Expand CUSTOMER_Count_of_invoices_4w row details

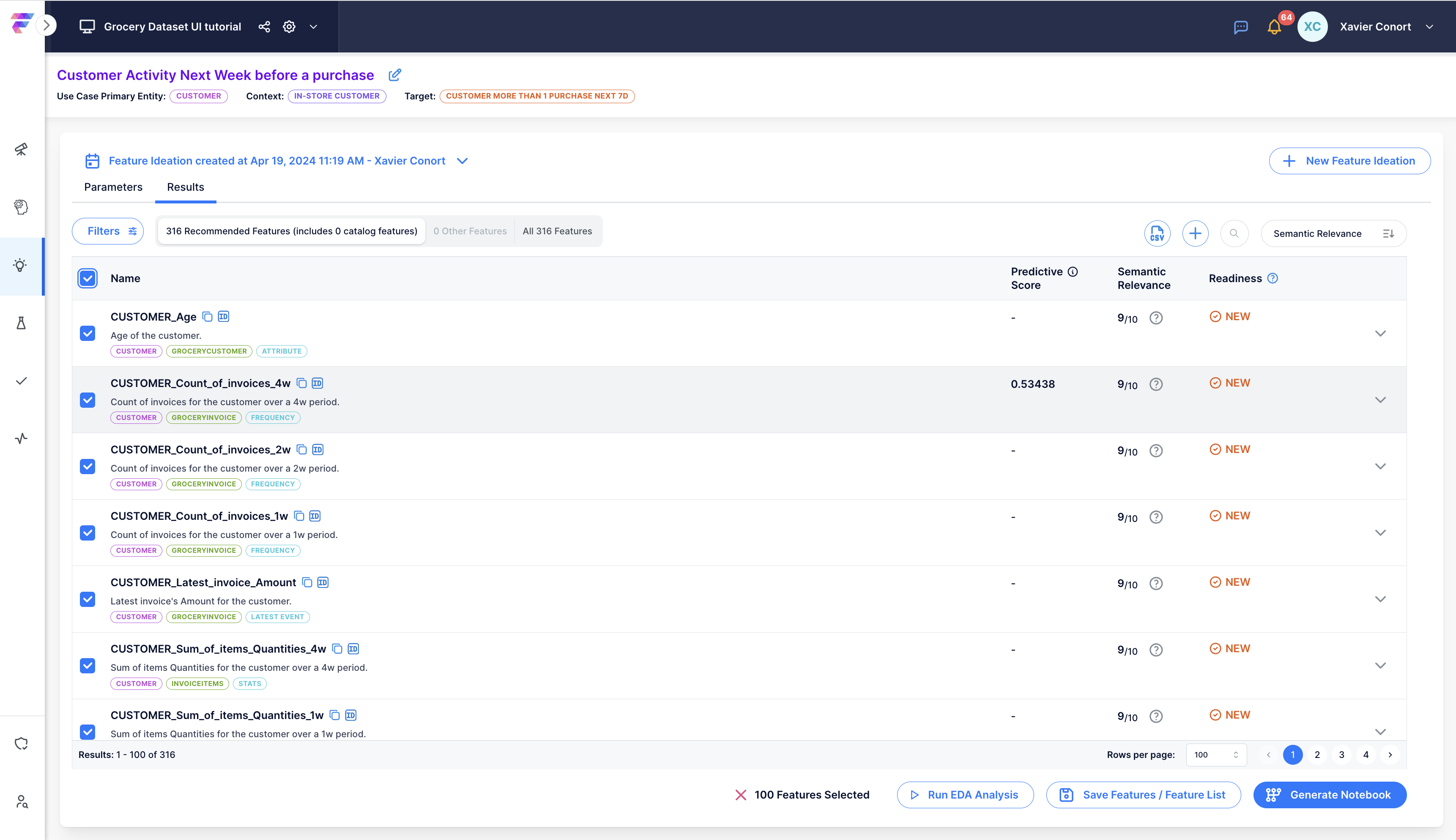1380,400
